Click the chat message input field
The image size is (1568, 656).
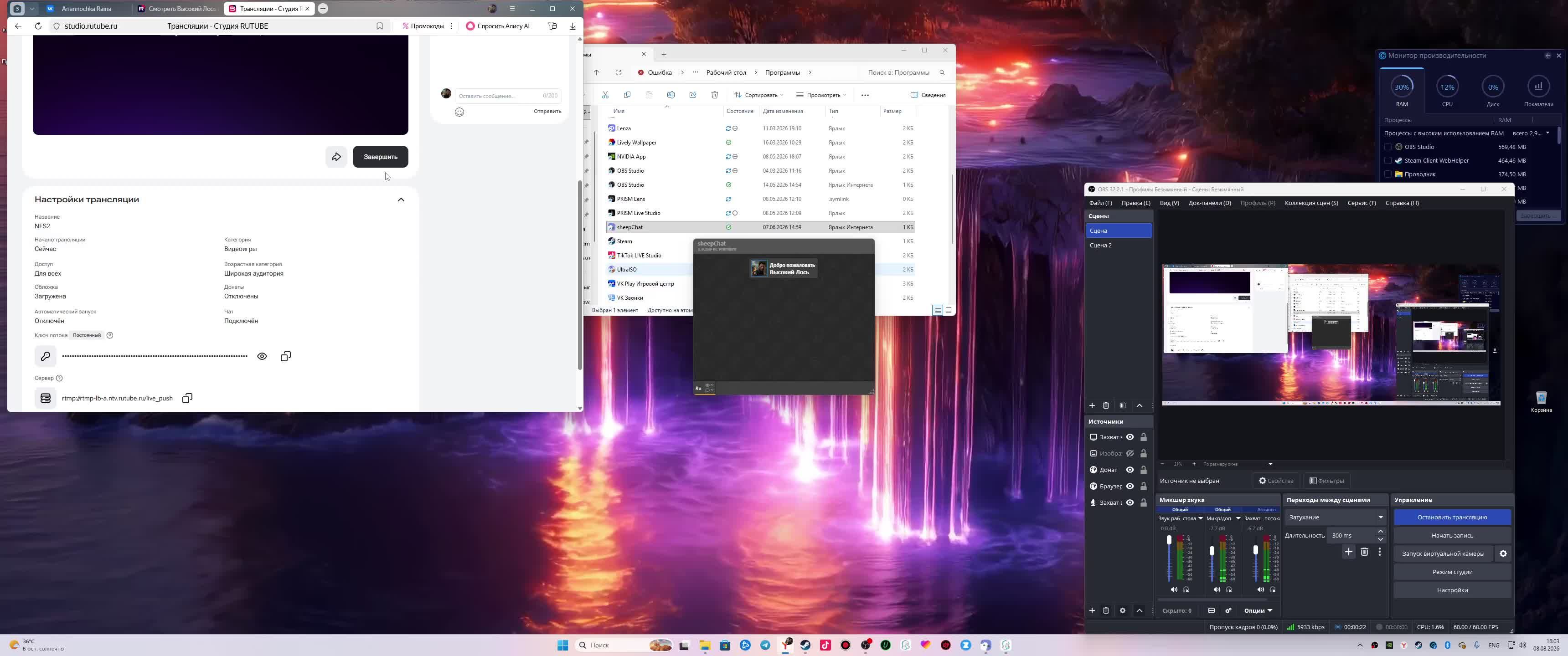508,96
